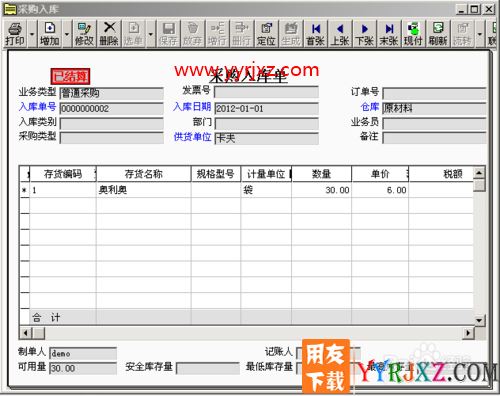Click the 删除 delete X icon
The image size is (500, 396).
[x=109, y=34]
